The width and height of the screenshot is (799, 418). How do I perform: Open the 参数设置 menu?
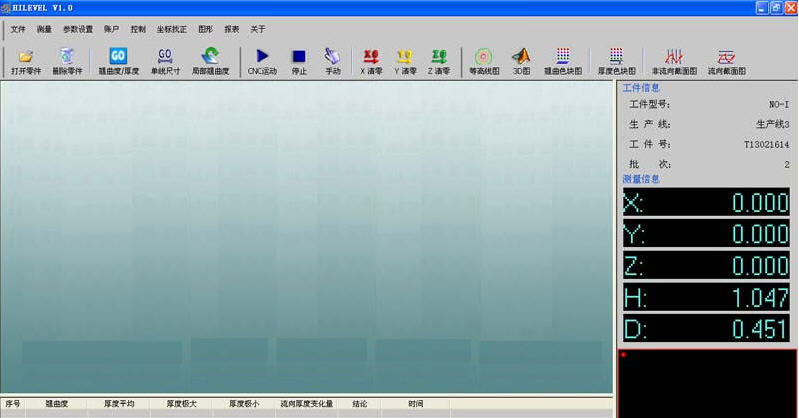click(78, 29)
